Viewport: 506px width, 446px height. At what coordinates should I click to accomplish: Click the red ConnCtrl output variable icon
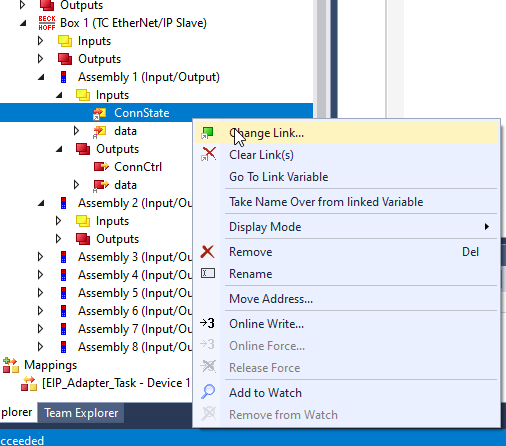pos(101,167)
